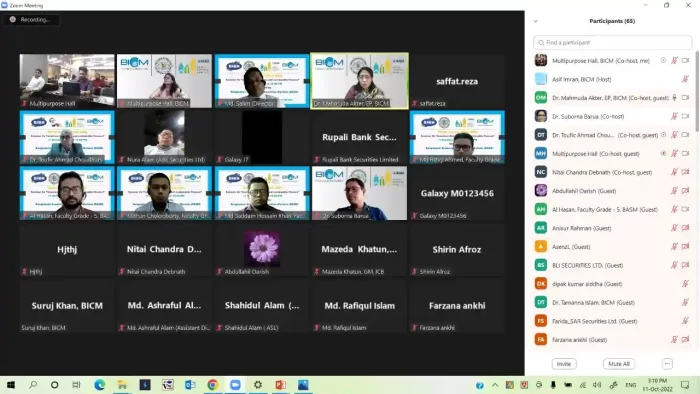Toggle muted microphone for Asif Imran host
Image resolution: width=700 pixels, height=394 pixels.
click(x=685, y=79)
